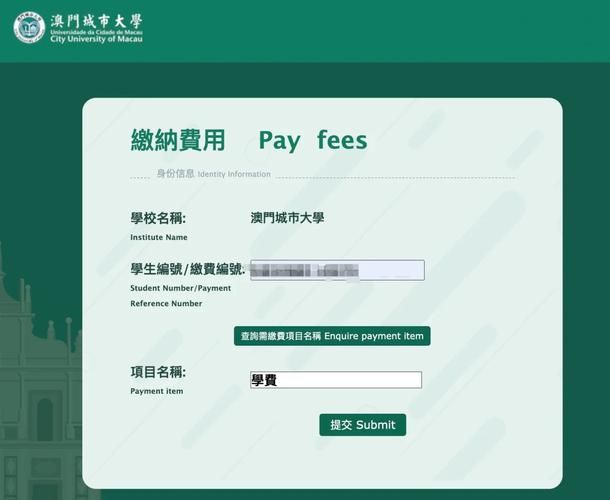610x500 pixels.
Task: Click the 學校名稱 Institute Name label
Action: [x=158, y=218]
